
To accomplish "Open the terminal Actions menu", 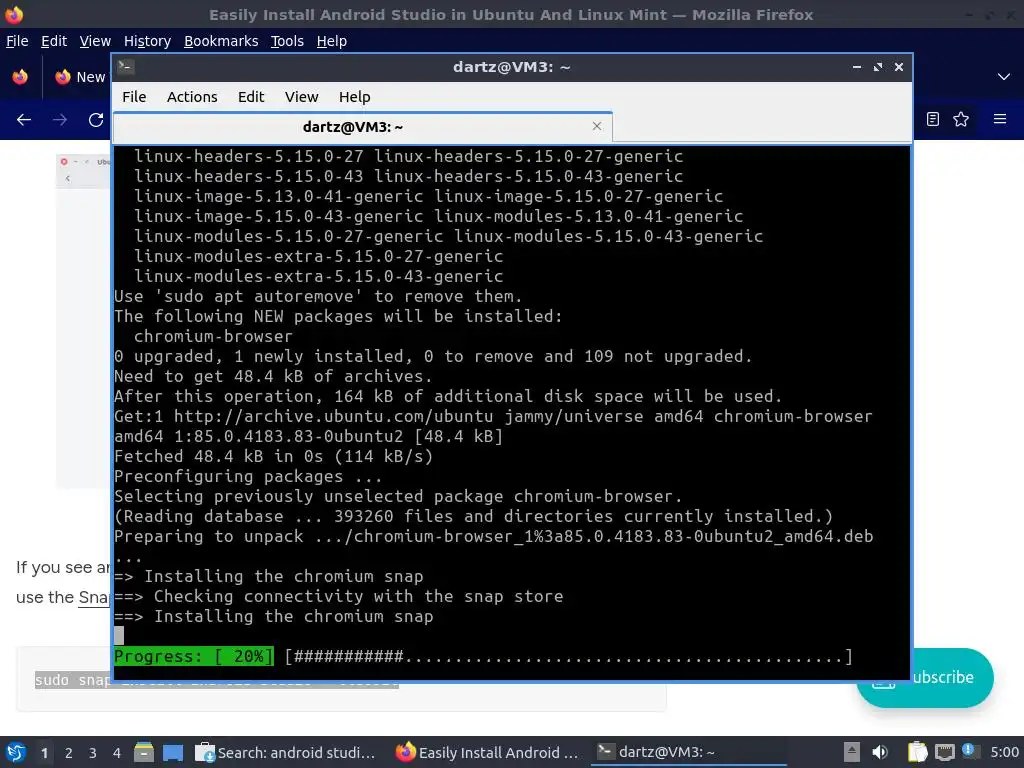I will [192, 97].
